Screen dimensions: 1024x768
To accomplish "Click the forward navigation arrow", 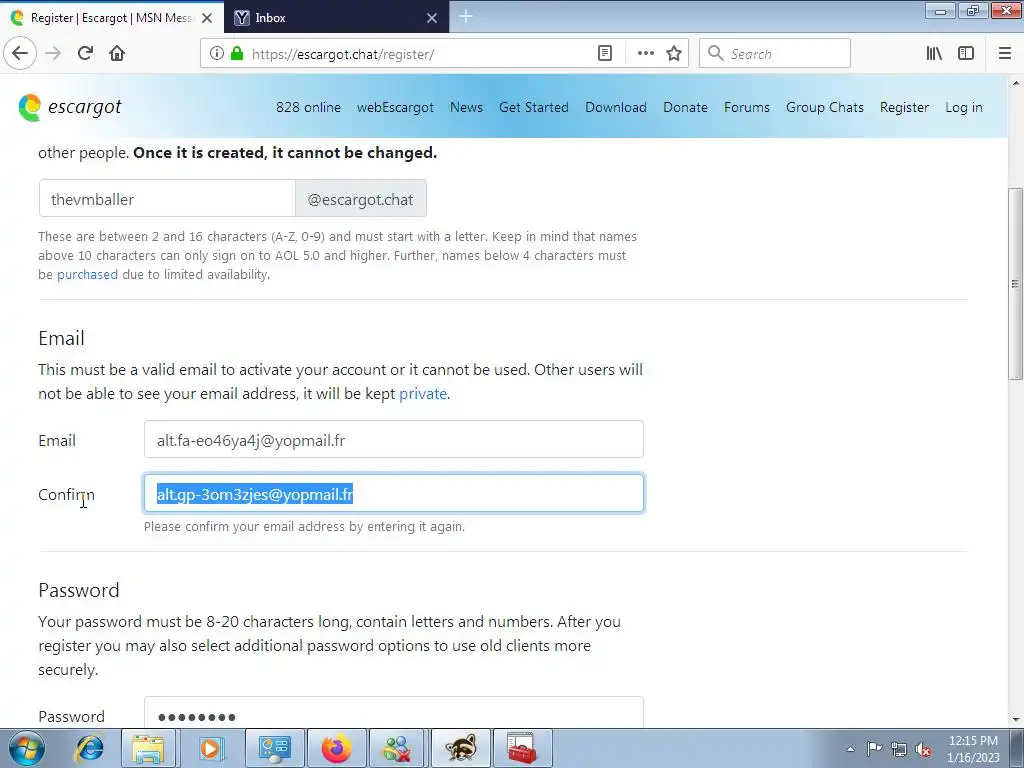I will pos(53,53).
